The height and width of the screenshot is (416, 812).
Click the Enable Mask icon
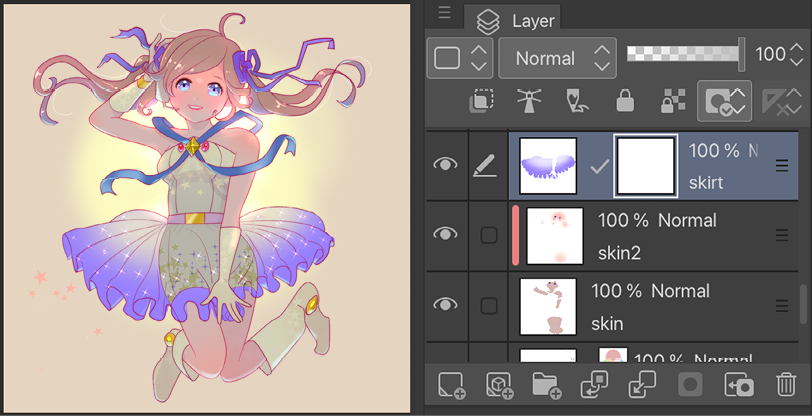(724, 101)
